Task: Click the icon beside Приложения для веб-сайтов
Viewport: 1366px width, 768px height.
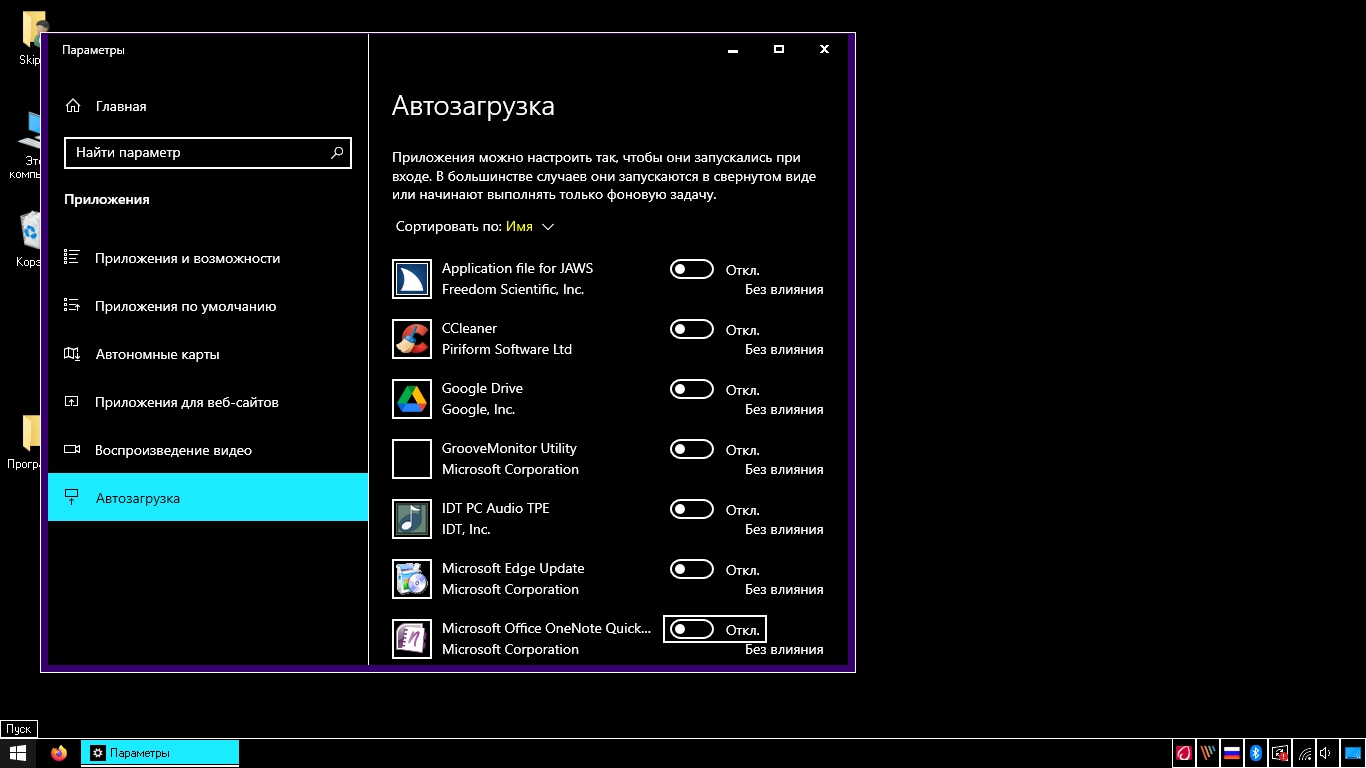Action: (x=72, y=402)
